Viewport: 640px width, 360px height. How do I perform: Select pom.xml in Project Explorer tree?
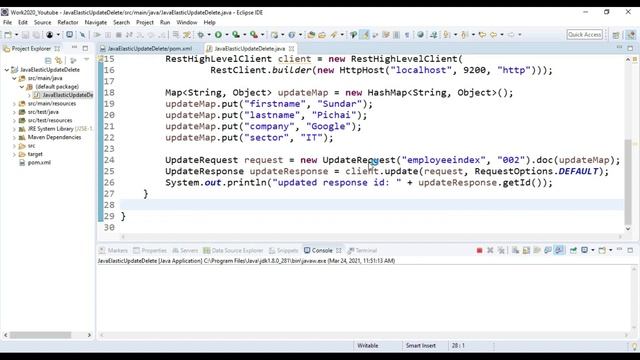click(39, 162)
